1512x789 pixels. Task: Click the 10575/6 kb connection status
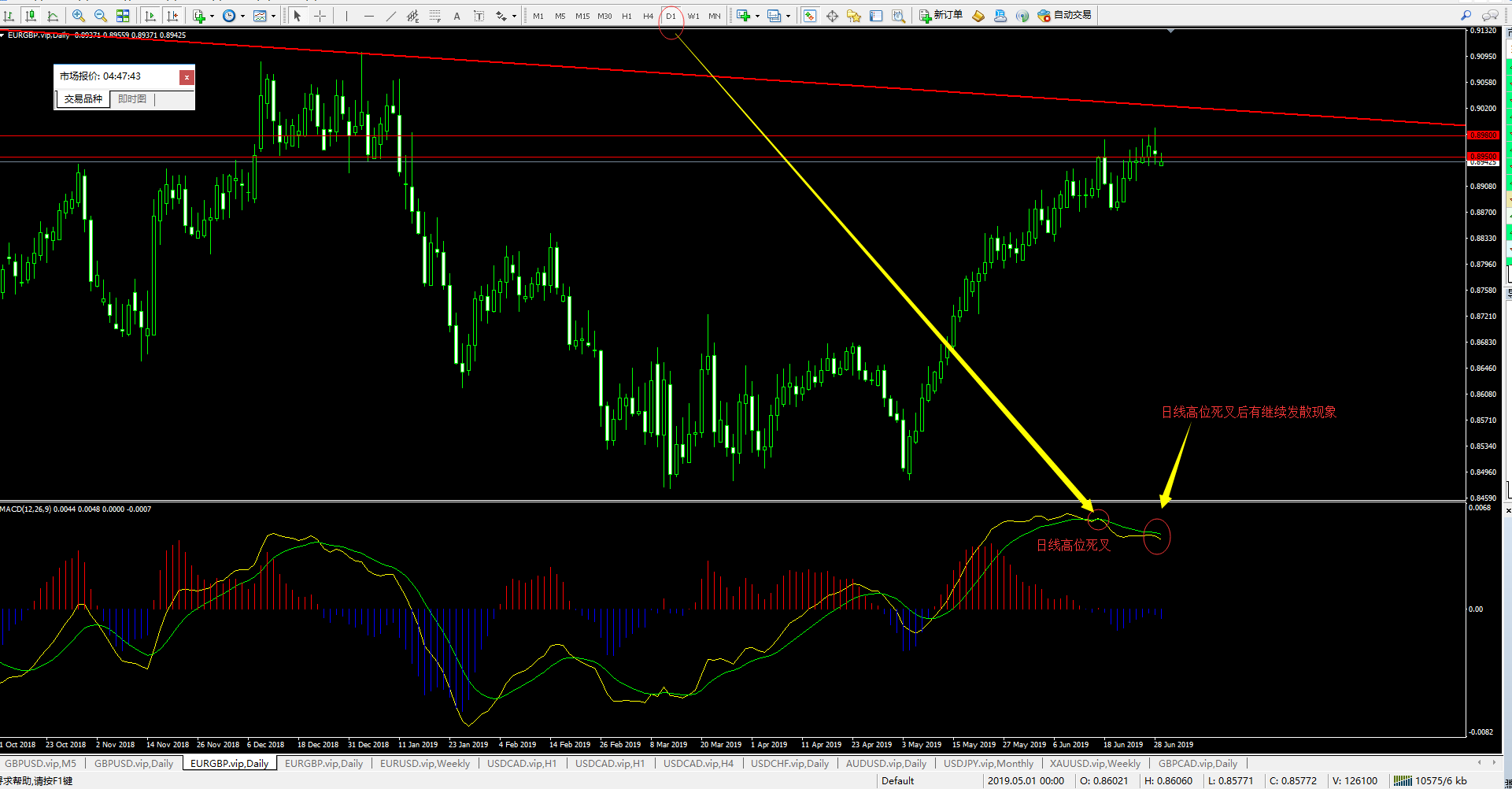pyautogui.click(x=1431, y=781)
